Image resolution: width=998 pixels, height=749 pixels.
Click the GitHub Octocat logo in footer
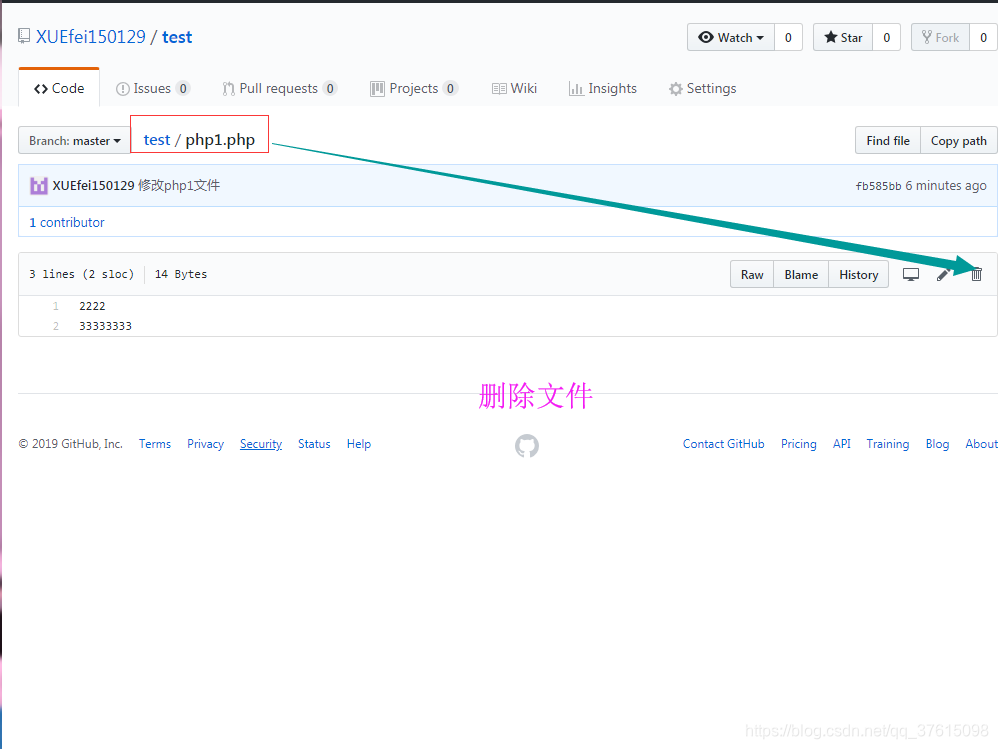(526, 445)
